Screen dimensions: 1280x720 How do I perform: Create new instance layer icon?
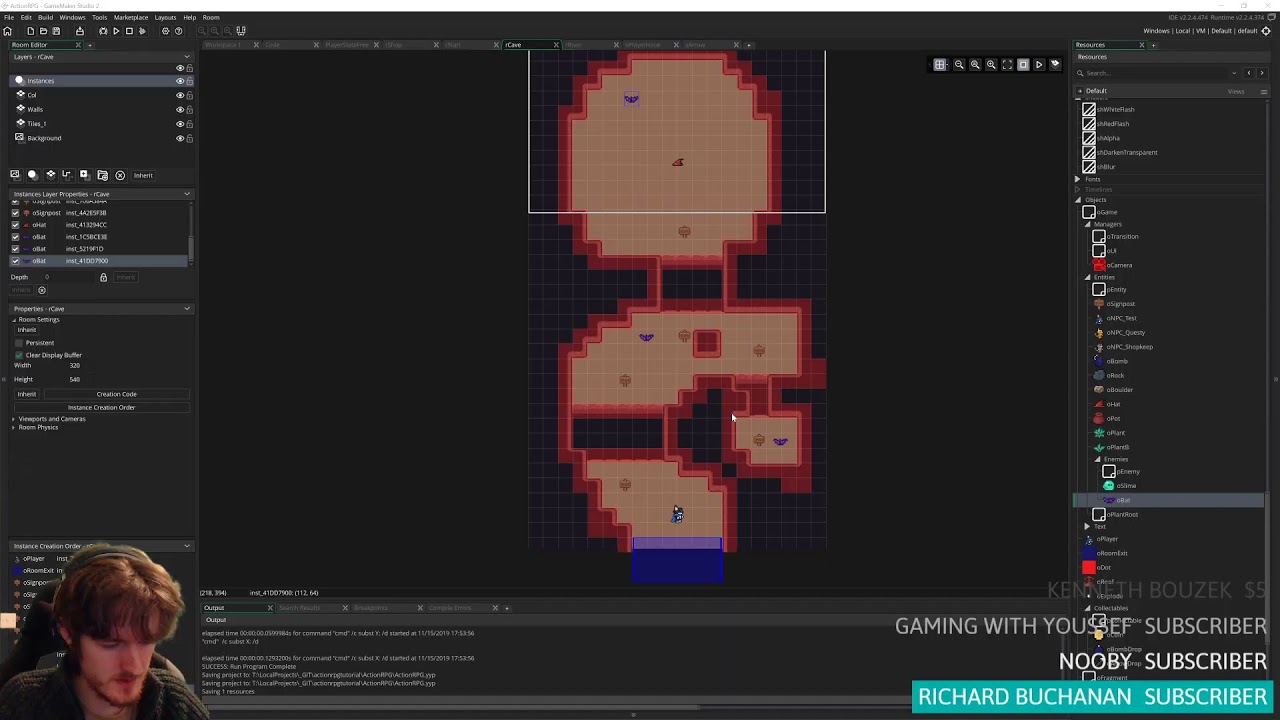coord(32,175)
